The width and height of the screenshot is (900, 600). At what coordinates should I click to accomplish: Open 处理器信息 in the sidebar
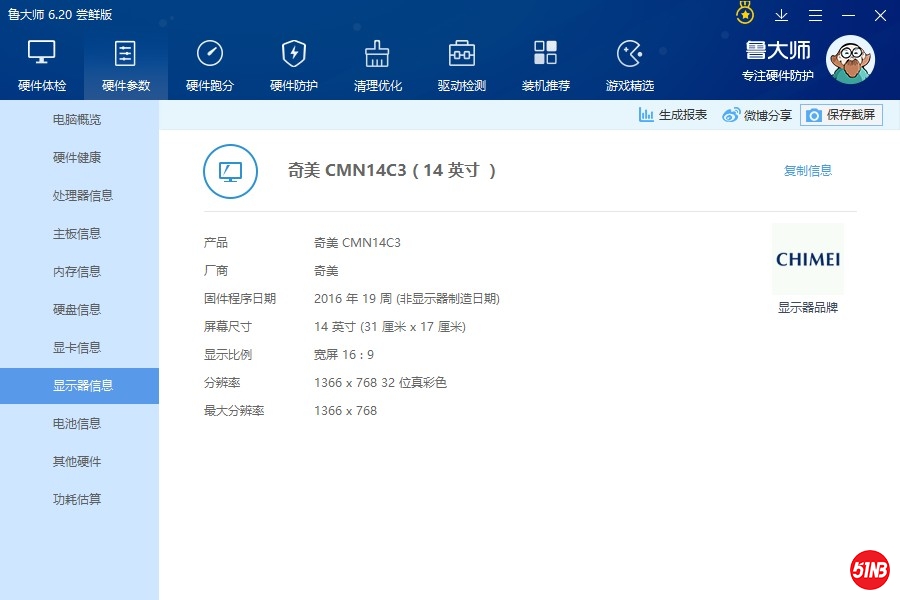82,196
